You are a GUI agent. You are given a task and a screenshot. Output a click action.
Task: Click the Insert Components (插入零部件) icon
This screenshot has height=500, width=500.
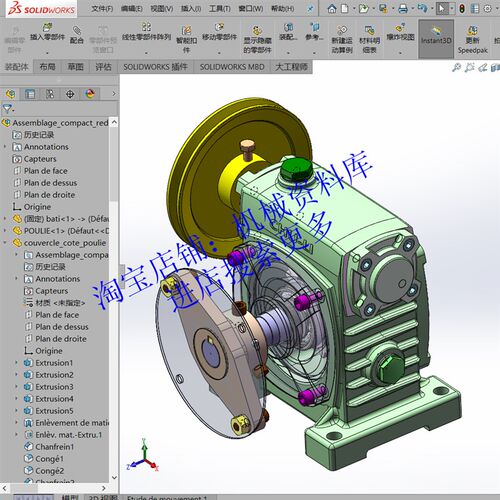coord(47,27)
